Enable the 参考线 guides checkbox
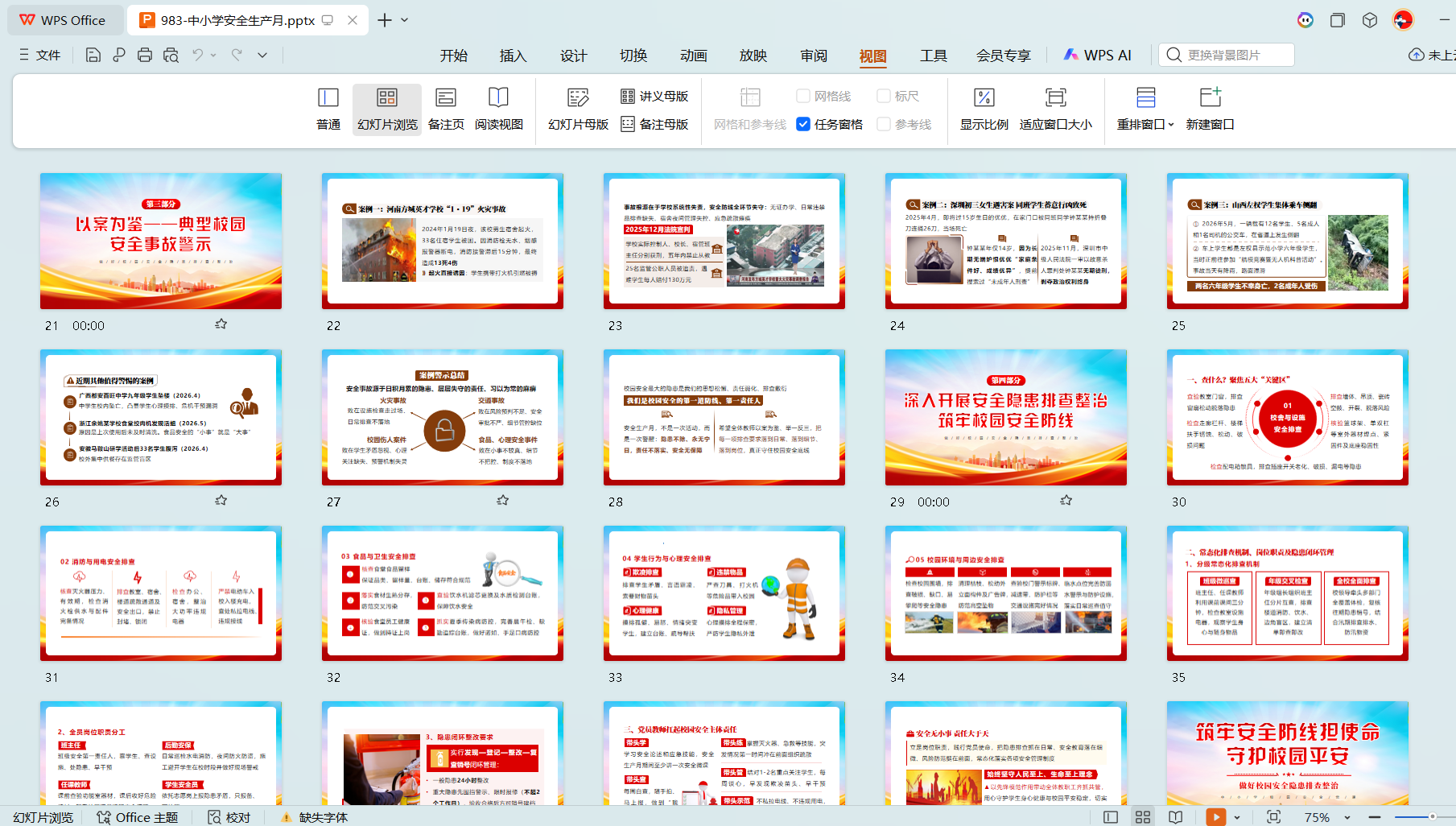1456x826 pixels. [884, 124]
